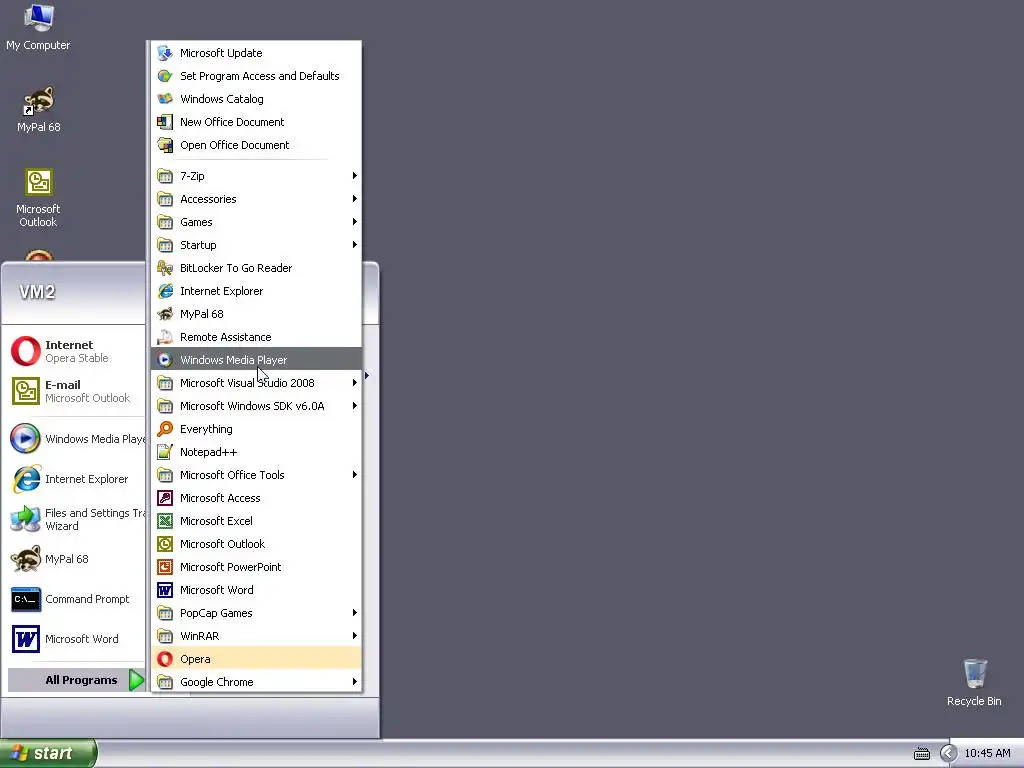Click MyPal 68 raccoon icon in All Programs list
Image resolution: width=1024 pixels, height=768 pixels.
click(165, 314)
